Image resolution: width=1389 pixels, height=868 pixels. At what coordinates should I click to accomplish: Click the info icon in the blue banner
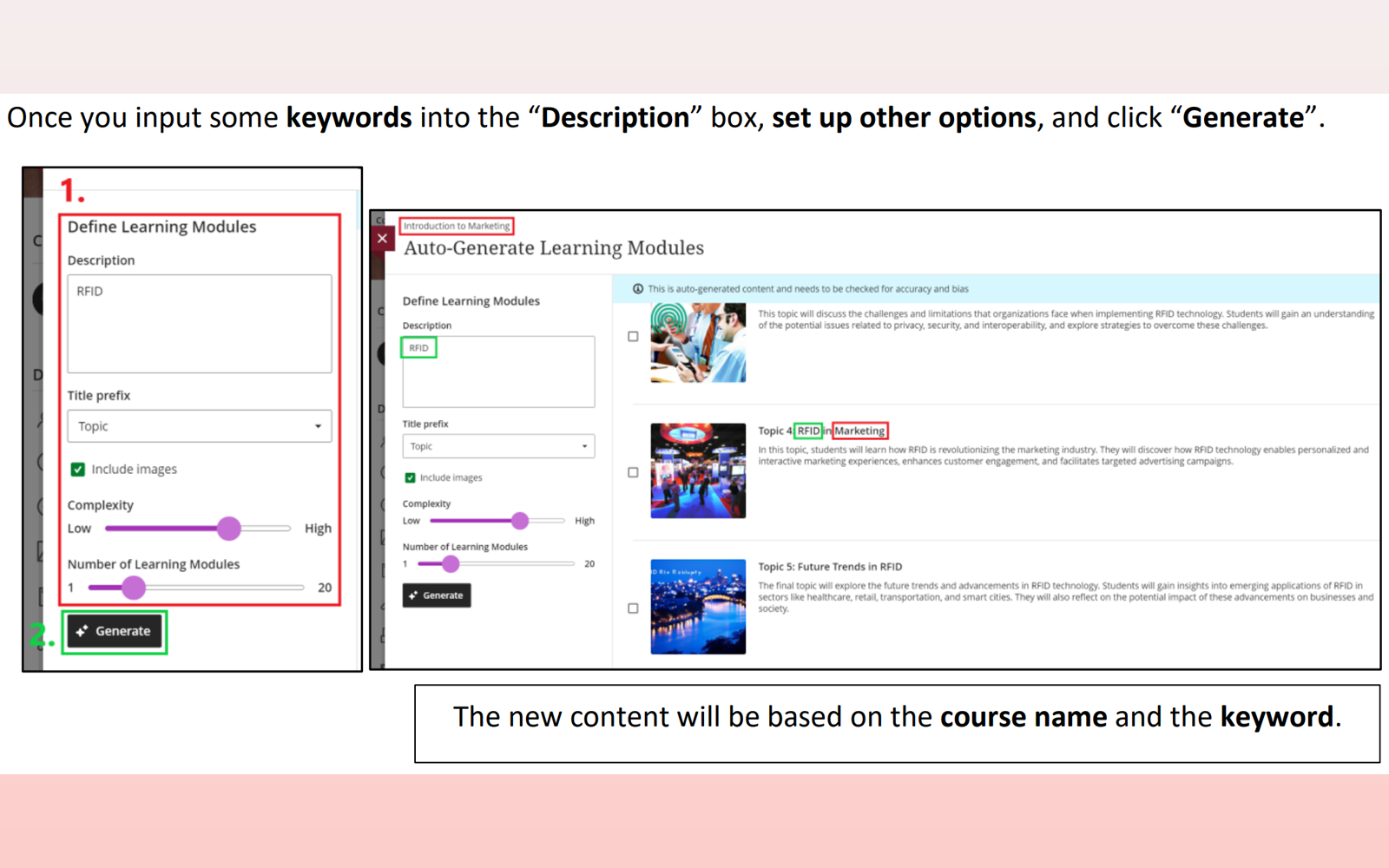click(x=640, y=288)
